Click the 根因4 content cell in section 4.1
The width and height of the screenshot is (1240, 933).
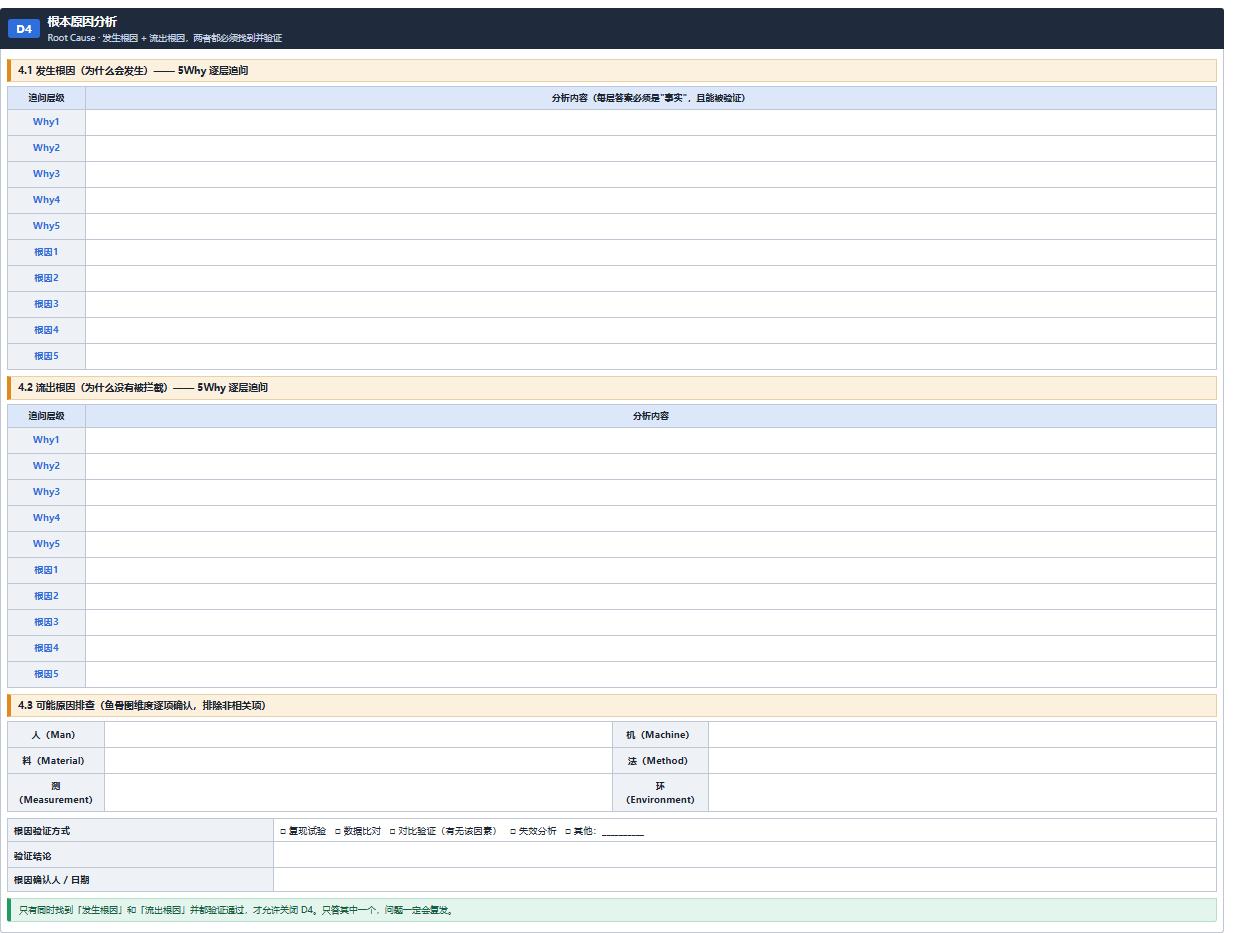[x=651, y=330]
